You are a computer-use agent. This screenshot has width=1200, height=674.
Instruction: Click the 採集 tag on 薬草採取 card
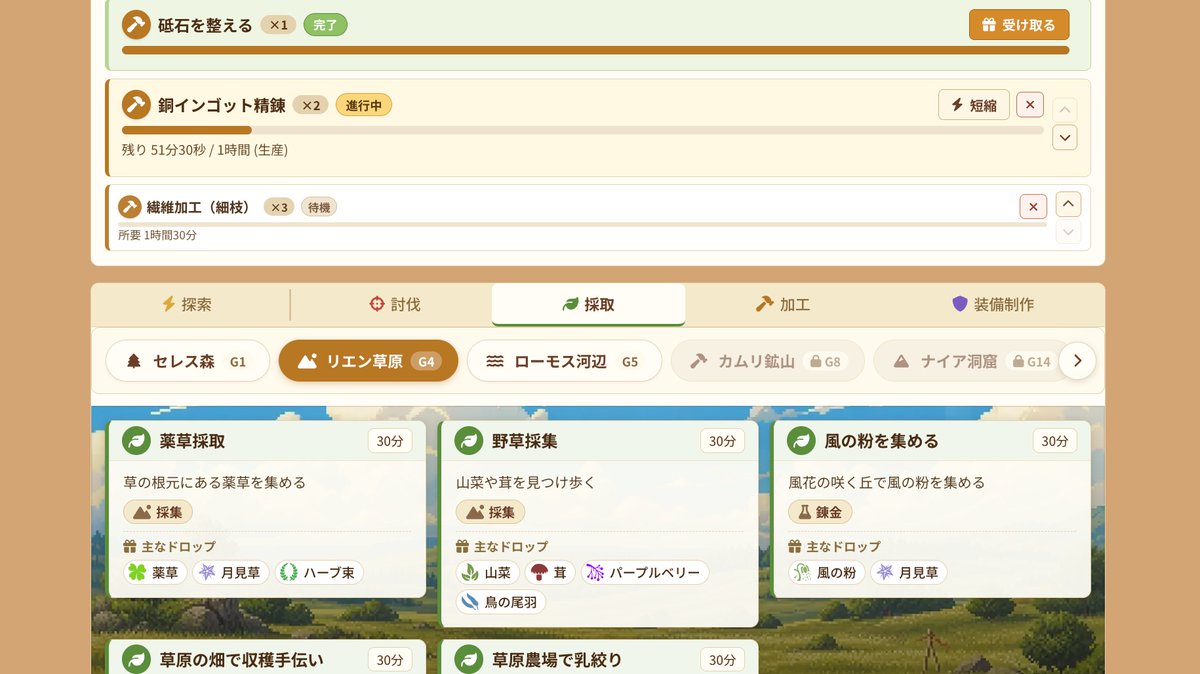coord(158,512)
